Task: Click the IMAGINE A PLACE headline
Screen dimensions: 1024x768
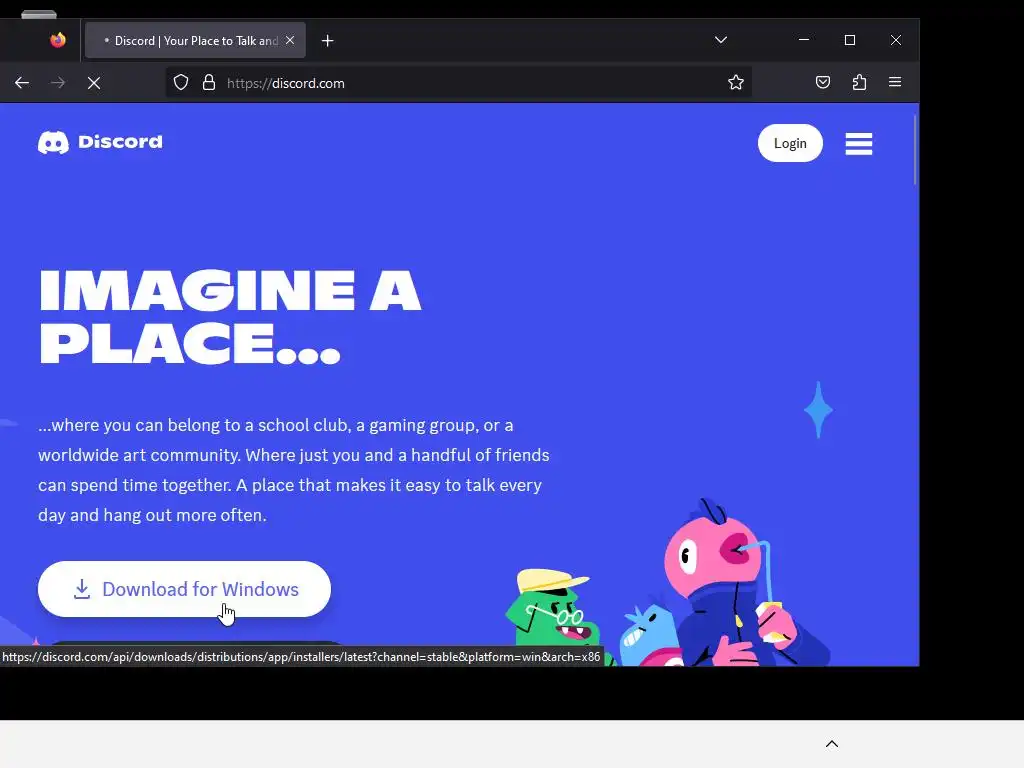Action: point(230,317)
